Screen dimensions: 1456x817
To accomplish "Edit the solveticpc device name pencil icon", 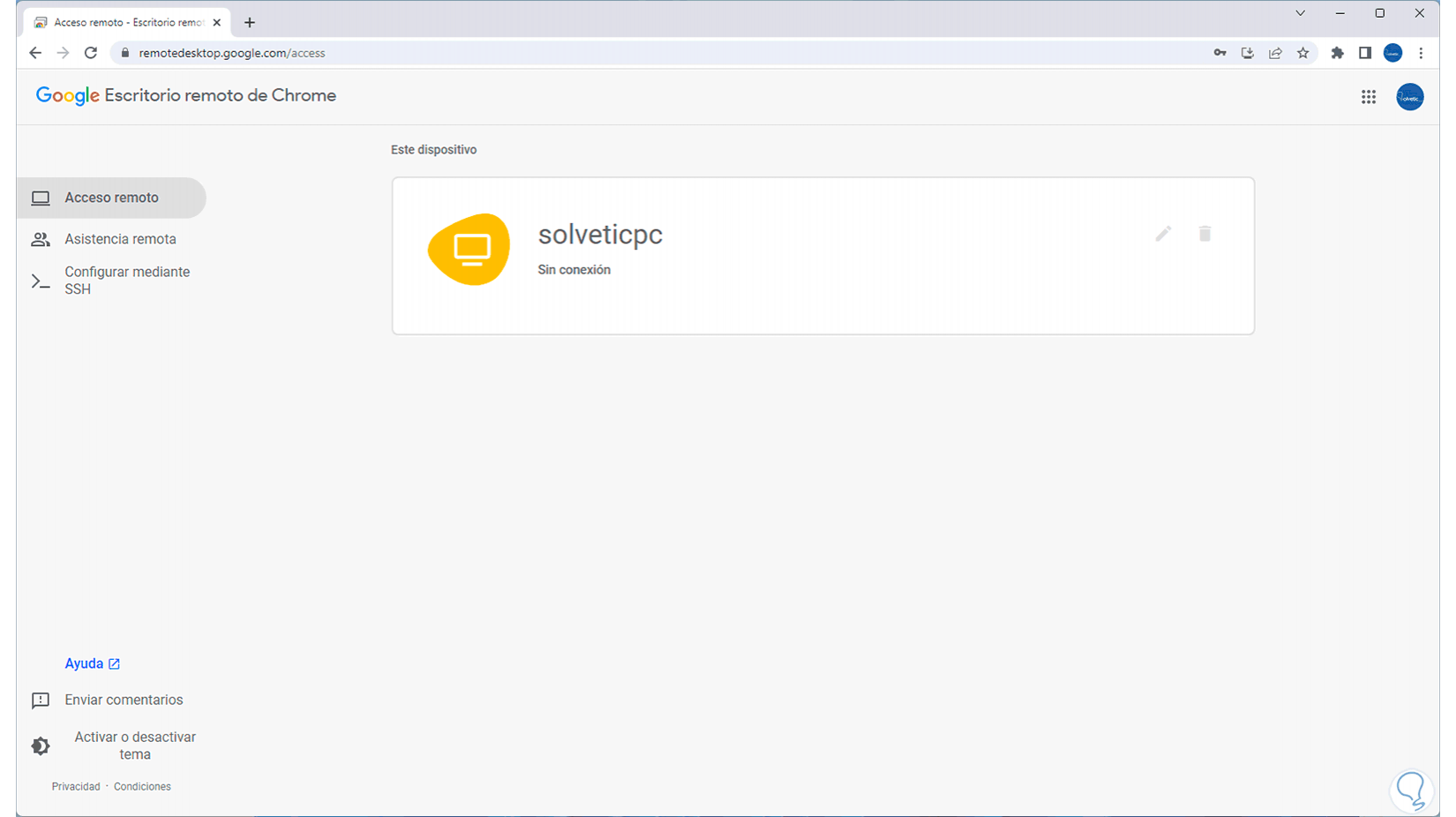I will click(x=1163, y=234).
